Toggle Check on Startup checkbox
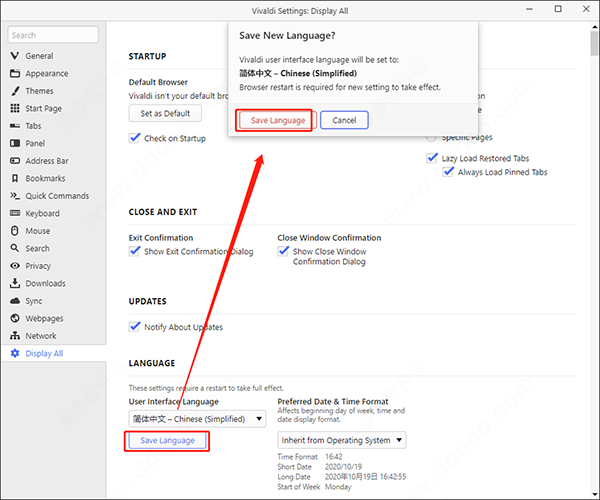 [x=134, y=138]
